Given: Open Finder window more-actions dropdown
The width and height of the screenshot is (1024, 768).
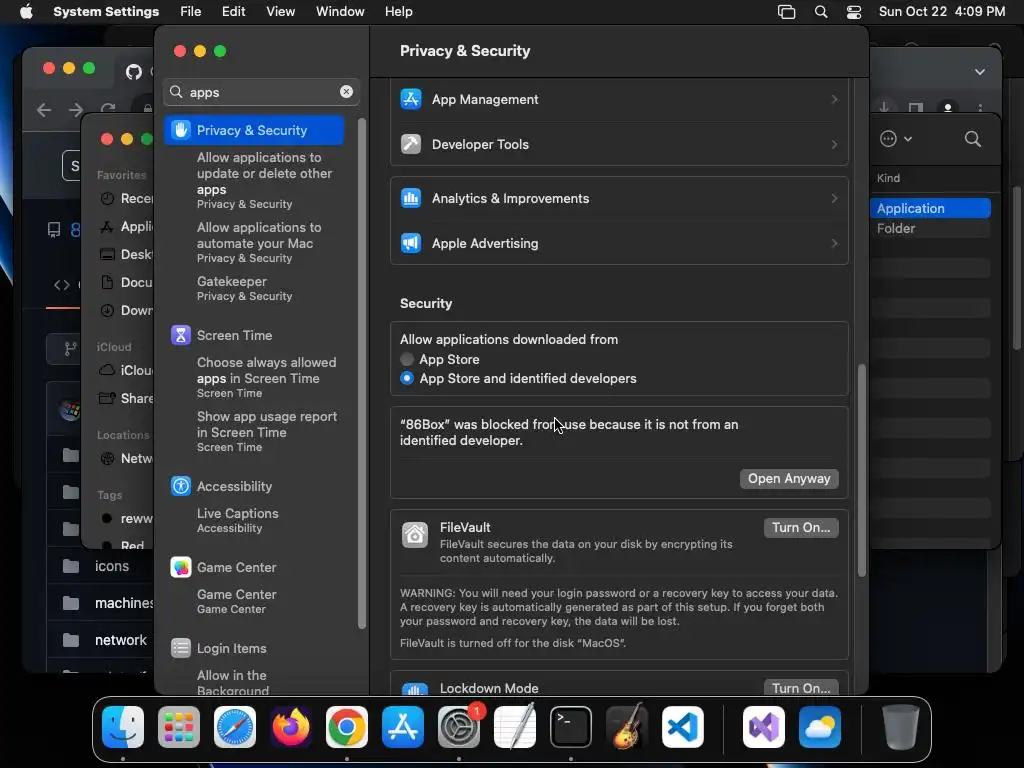Looking at the screenshot, I should point(895,139).
